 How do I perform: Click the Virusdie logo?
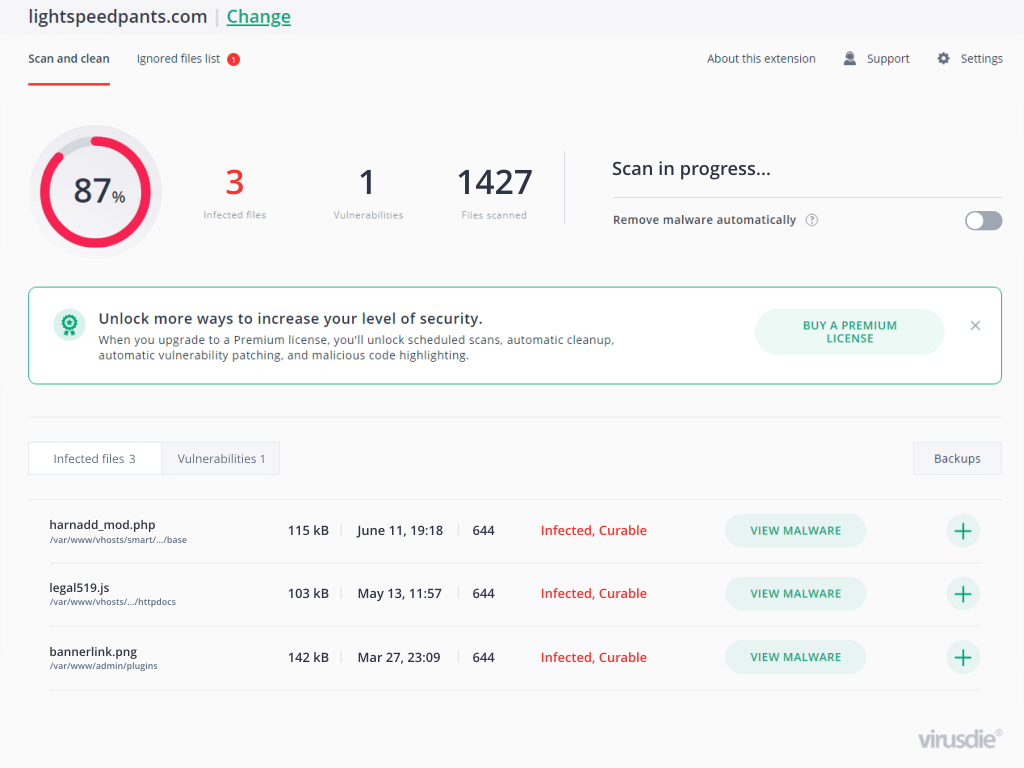coord(959,739)
